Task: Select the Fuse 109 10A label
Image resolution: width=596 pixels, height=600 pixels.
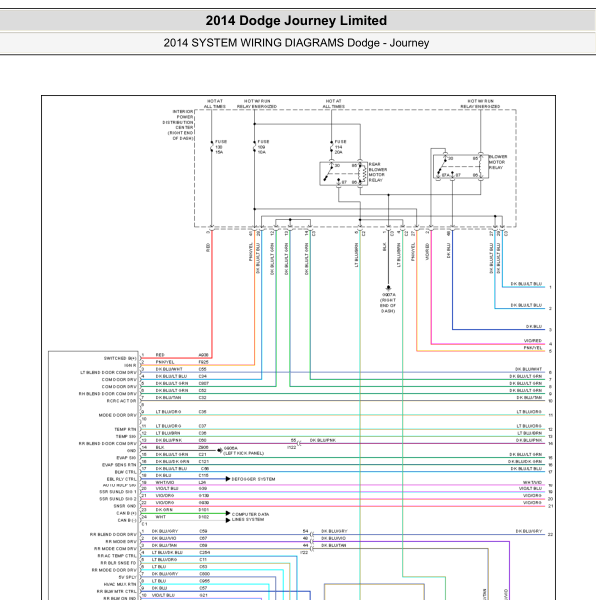Action: click(x=263, y=147)
